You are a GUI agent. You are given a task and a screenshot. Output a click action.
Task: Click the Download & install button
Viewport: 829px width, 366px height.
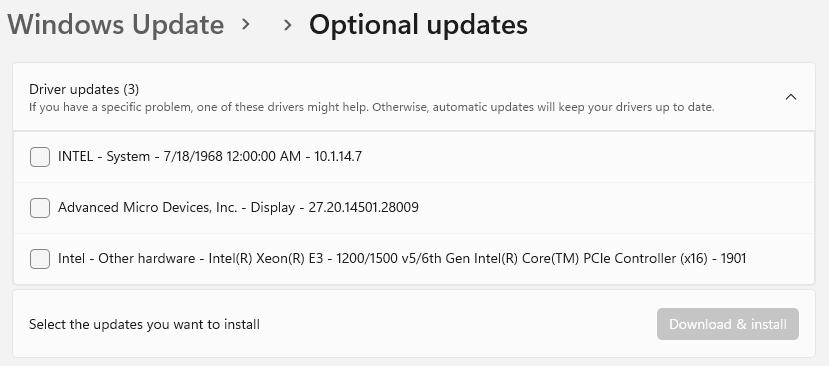tap(728, 324)
